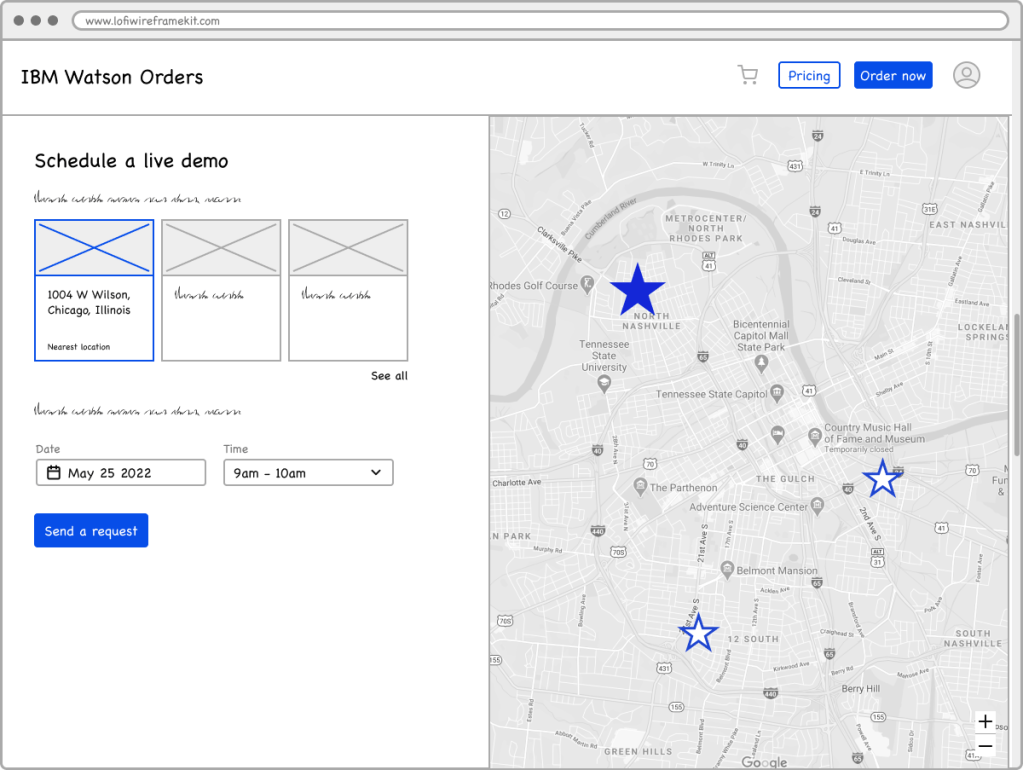Select the outlined star near 12 South
Screen dimensions: 1023x770
click(699, 633)
